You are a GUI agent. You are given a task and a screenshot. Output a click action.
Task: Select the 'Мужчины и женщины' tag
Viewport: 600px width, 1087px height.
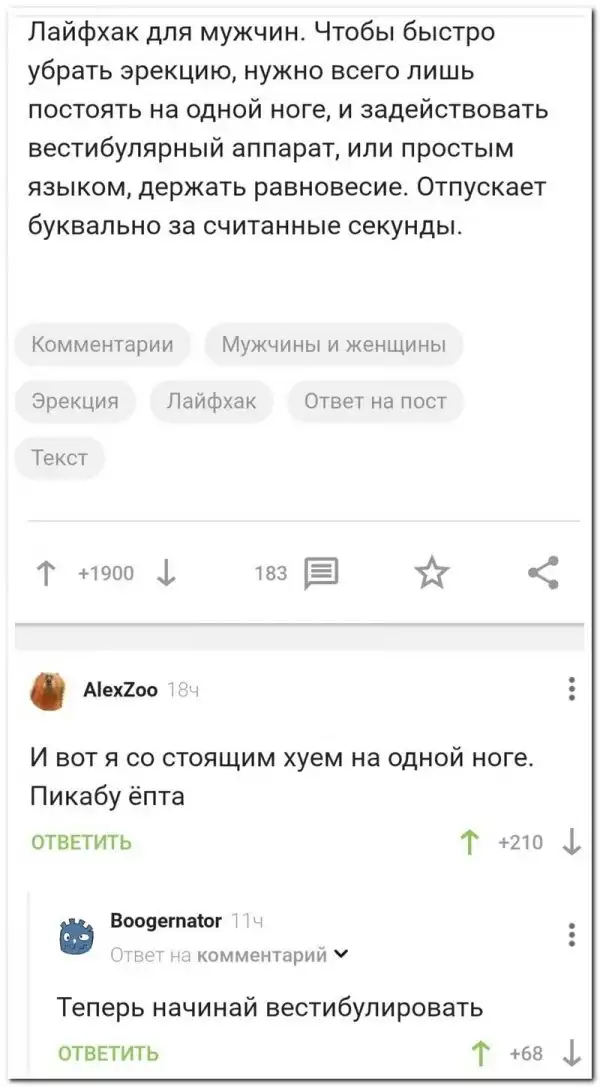click(x=333, y=345)
